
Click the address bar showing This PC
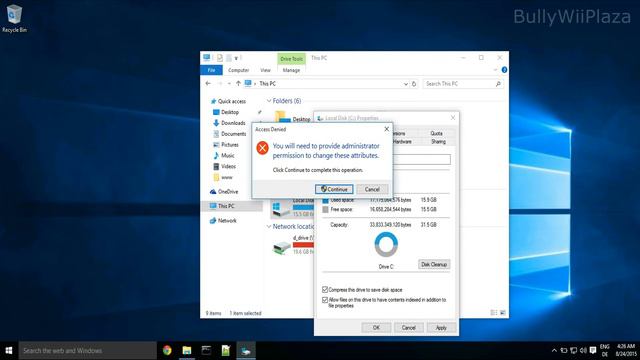(327, 84)
